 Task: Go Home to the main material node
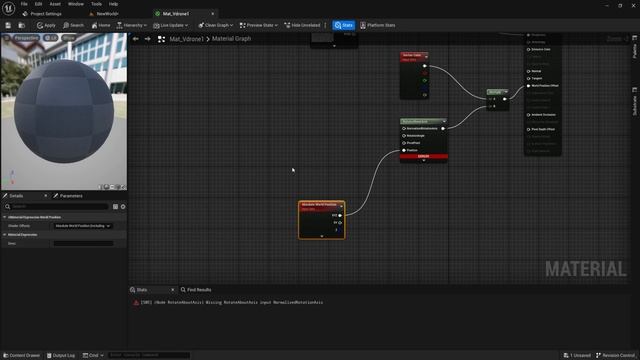(x=101, y=25)
